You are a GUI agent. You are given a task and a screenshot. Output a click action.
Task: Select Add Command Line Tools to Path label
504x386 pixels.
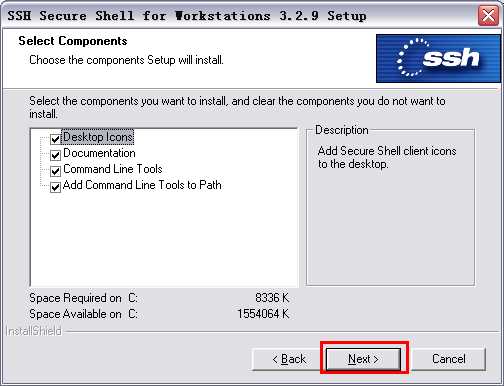(142, 185)
